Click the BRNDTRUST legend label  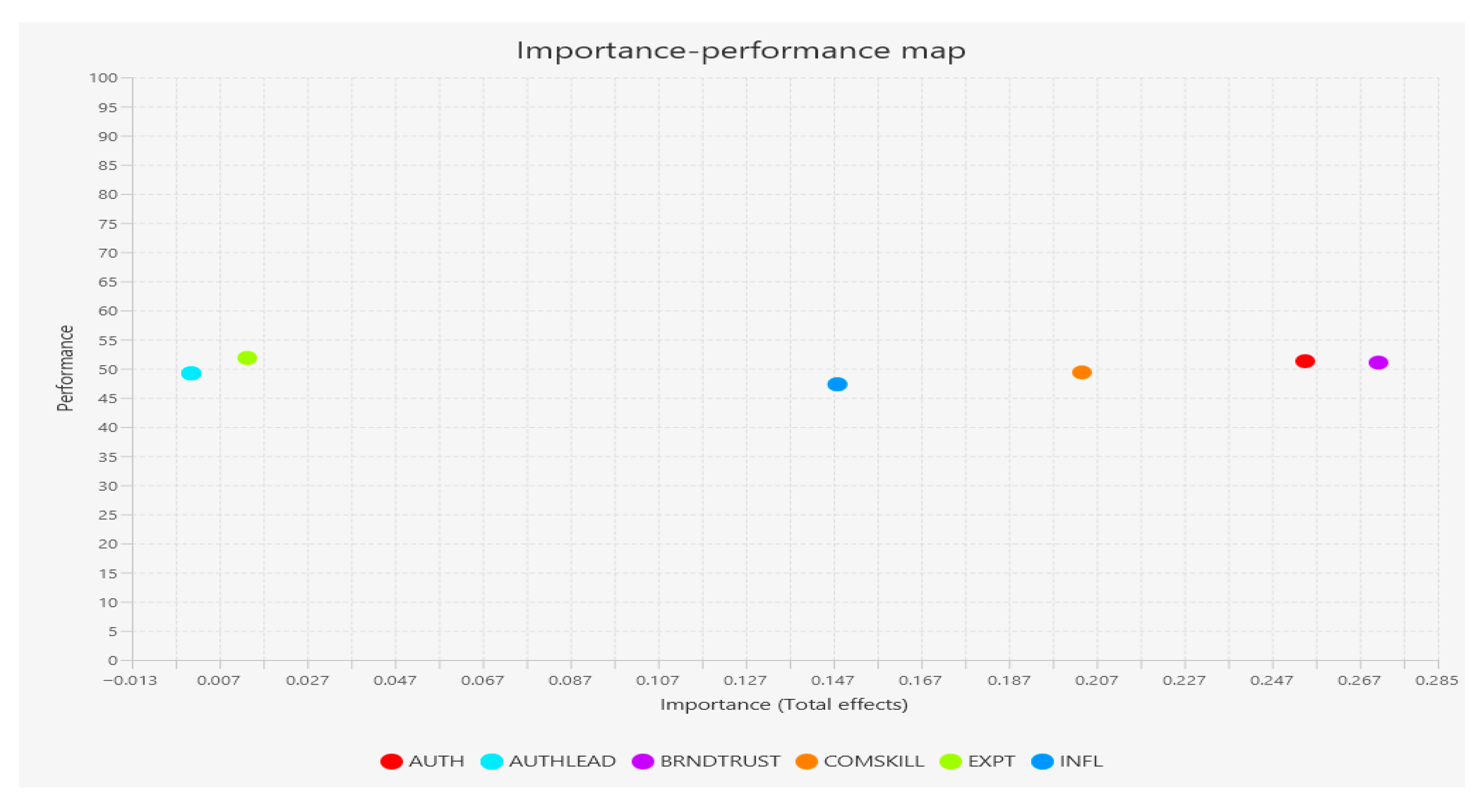click(x=720, y=761)
